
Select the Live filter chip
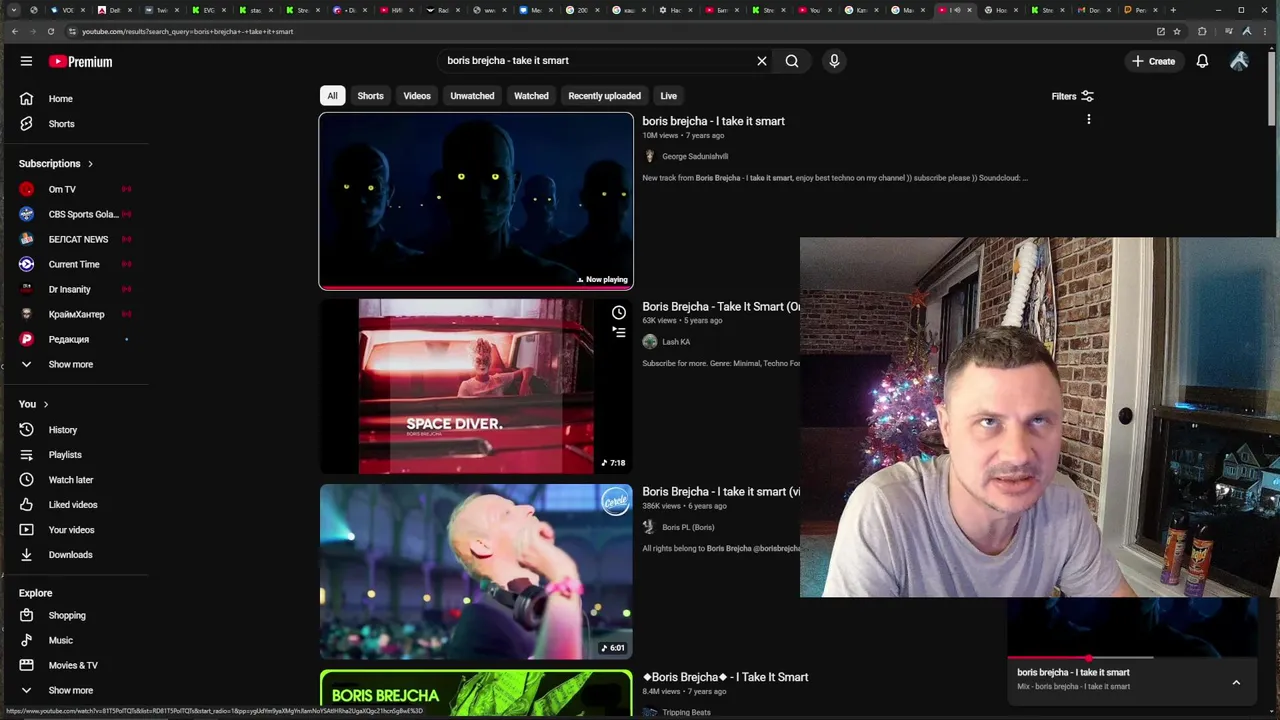[x=668, y=96]
